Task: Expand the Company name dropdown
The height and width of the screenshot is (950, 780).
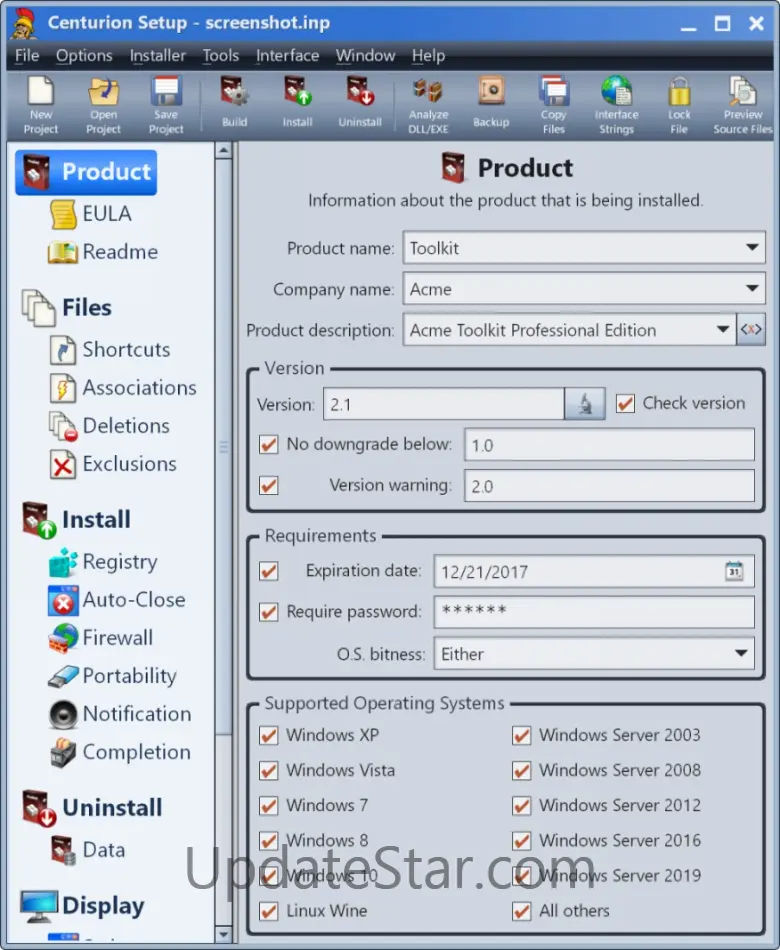Action: coord(752,288)
